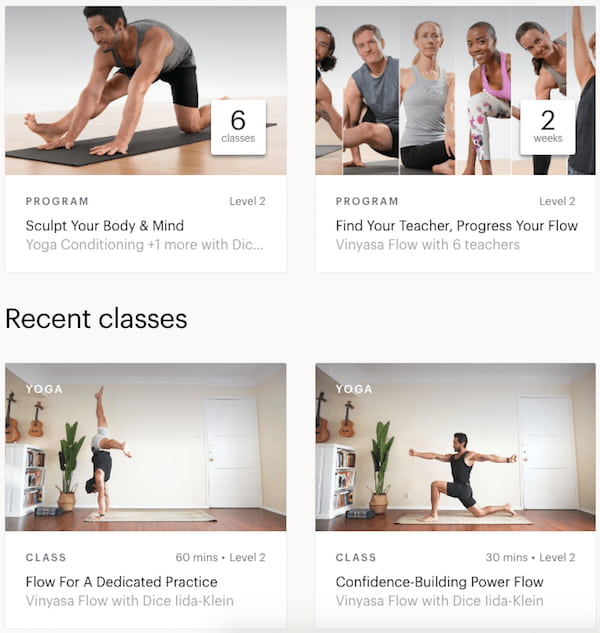Click YOGA tag on the lunge thumbnail

[354, 389]
